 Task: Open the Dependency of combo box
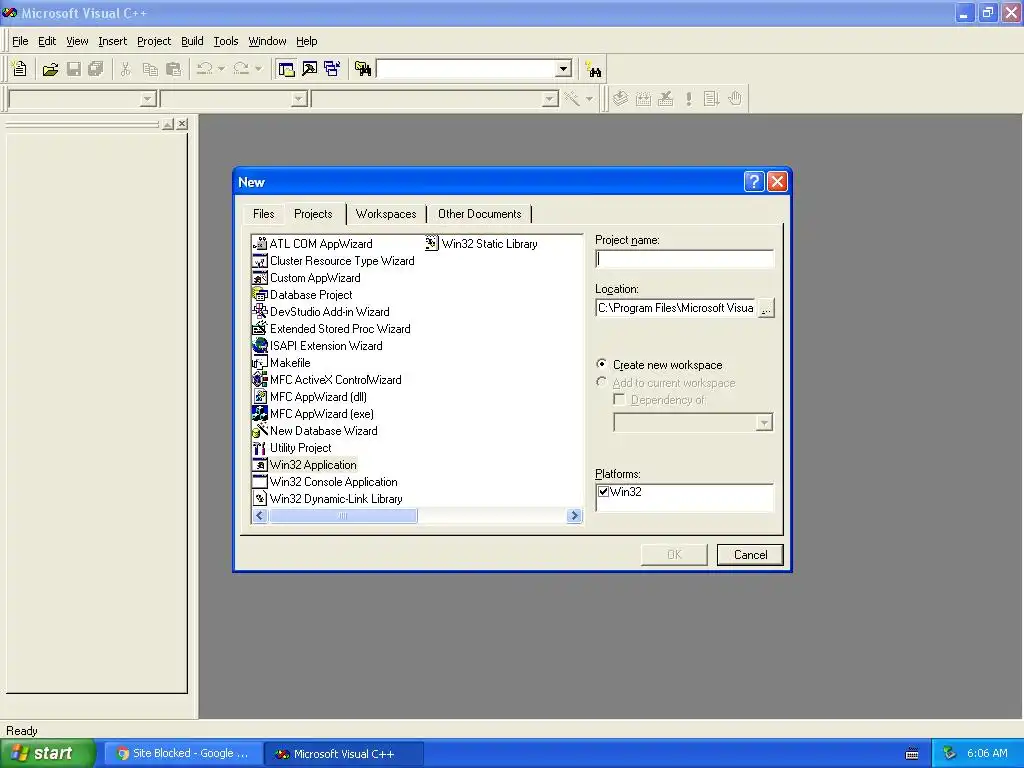764,423
